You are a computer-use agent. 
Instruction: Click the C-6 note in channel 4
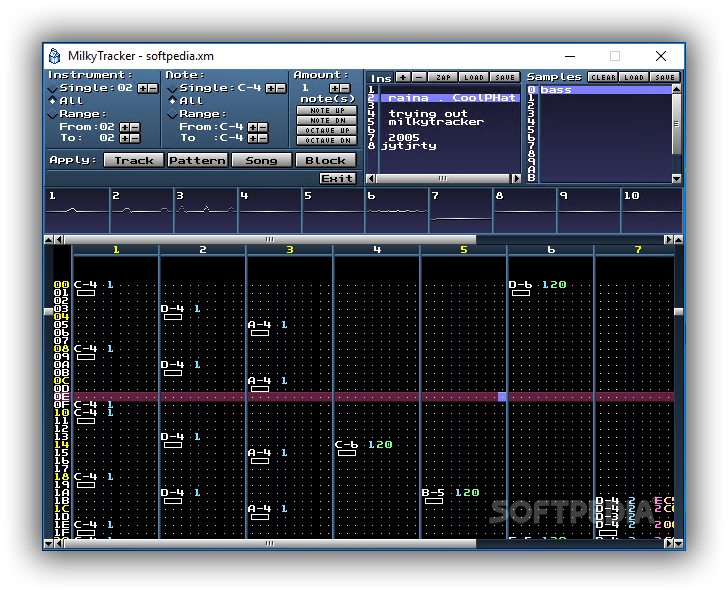[346, 445]
